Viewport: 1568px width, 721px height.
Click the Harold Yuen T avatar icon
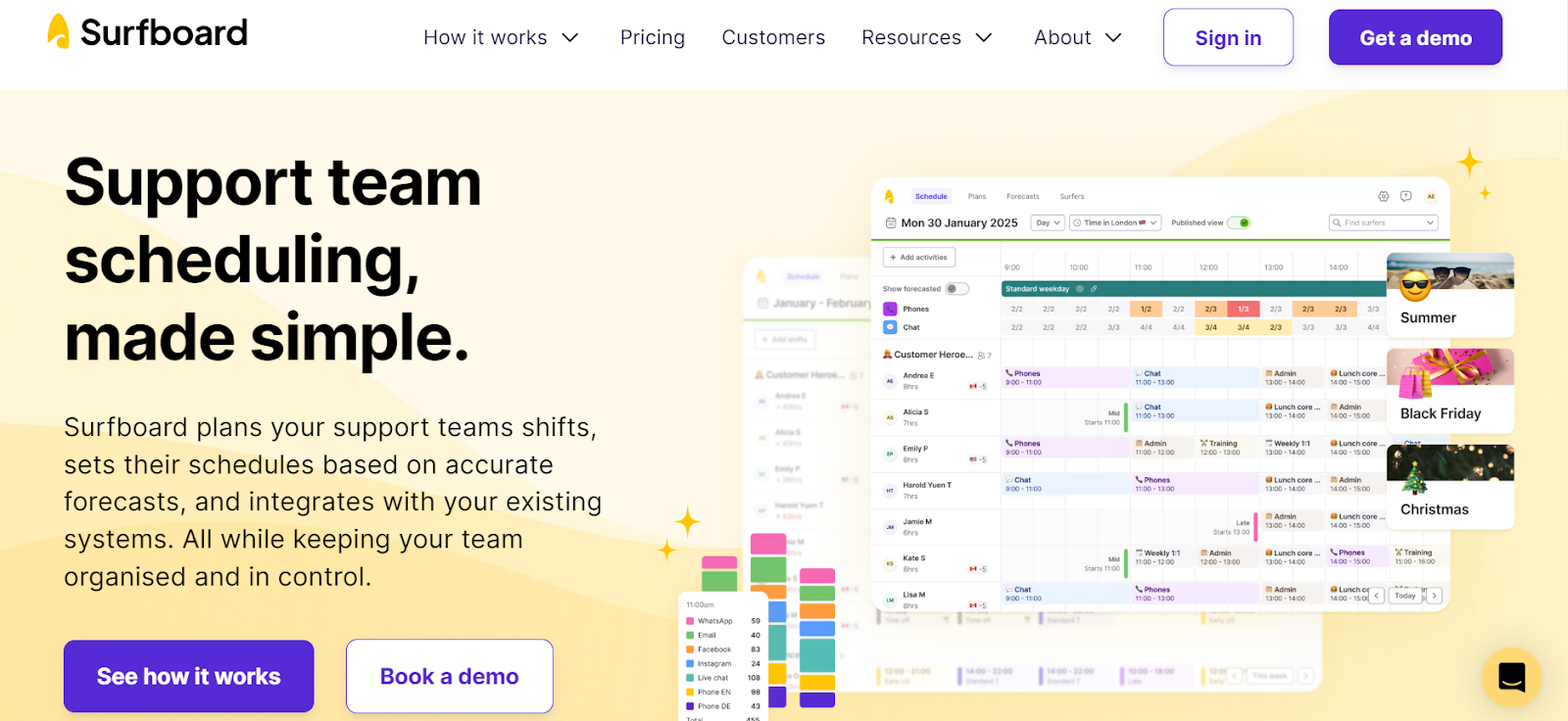click(890, 490)
